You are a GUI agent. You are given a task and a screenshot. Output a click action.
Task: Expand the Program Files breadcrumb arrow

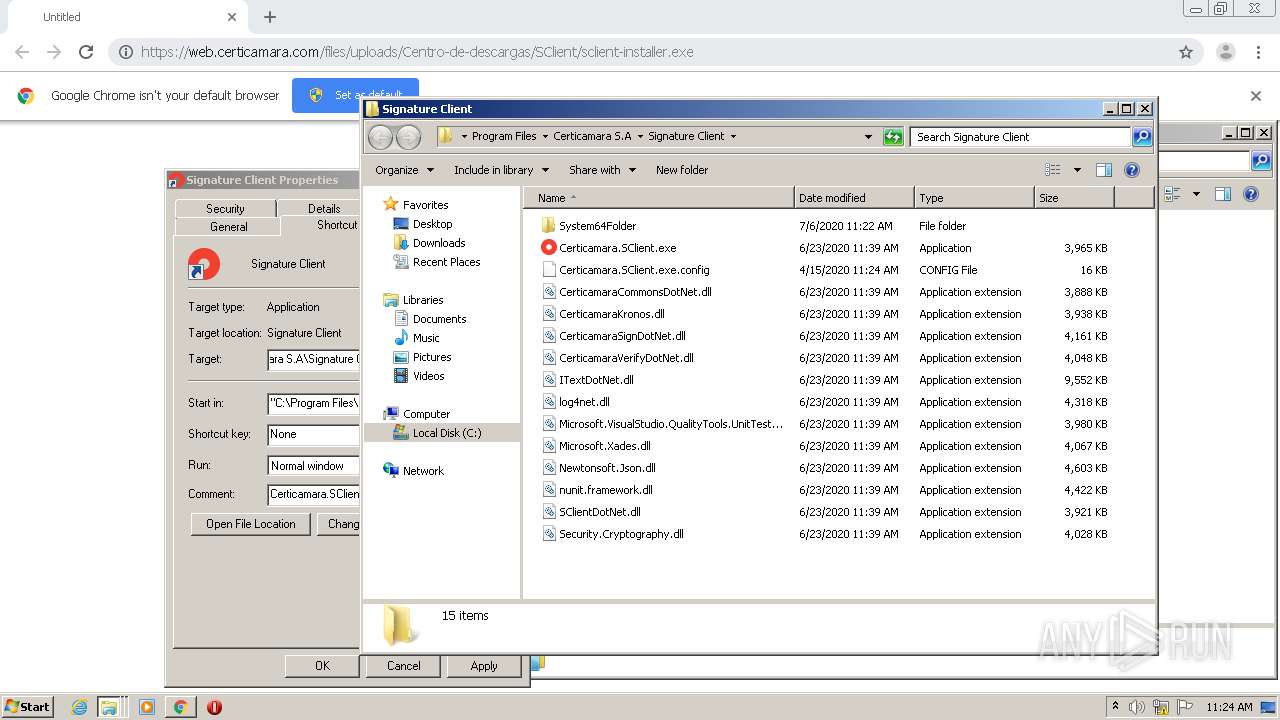[x=545, y=136]
